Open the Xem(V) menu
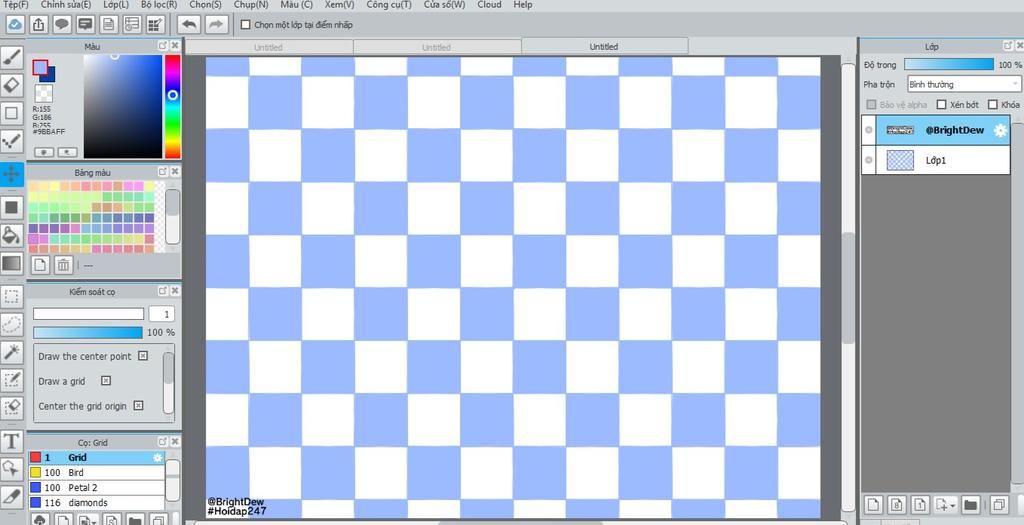The image size is (1024, 525). coord(340,5)
